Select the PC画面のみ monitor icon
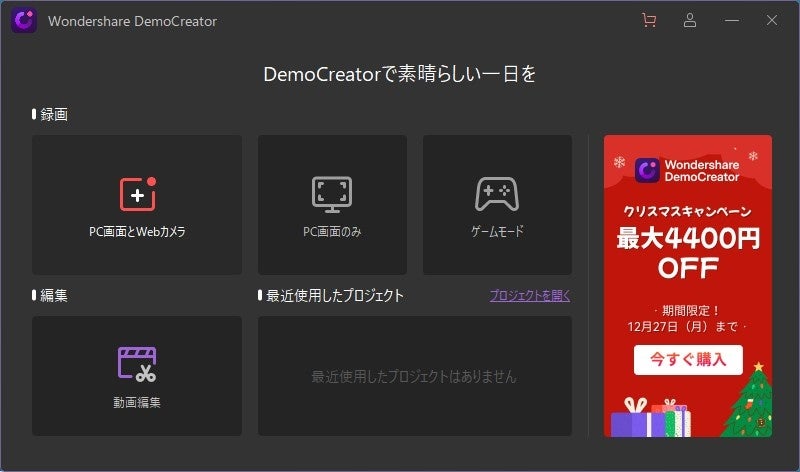 tap(332, 194)
